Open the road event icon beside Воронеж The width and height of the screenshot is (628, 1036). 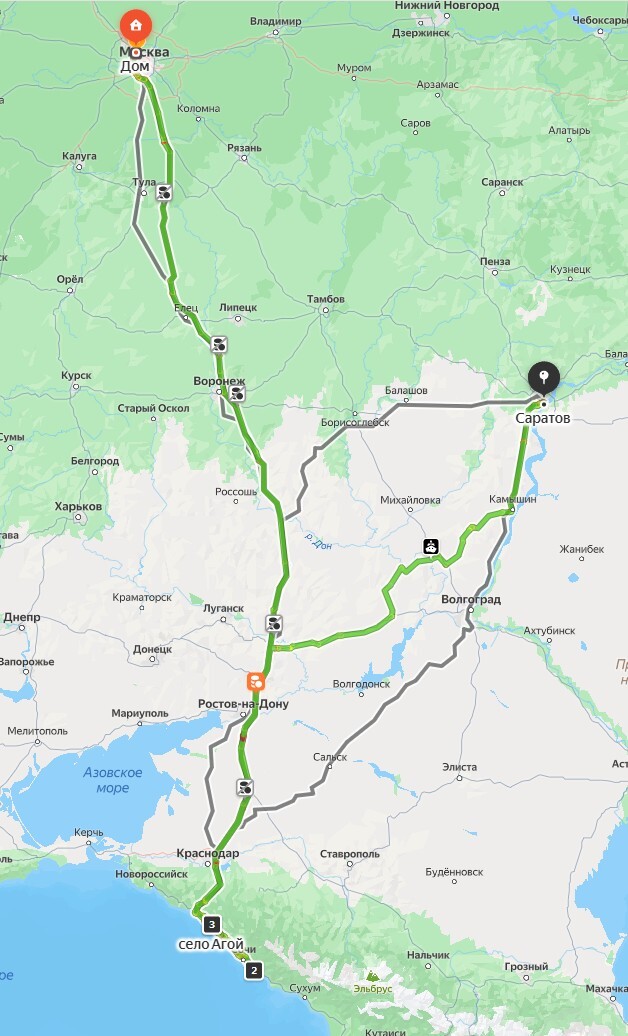[237, 394]
